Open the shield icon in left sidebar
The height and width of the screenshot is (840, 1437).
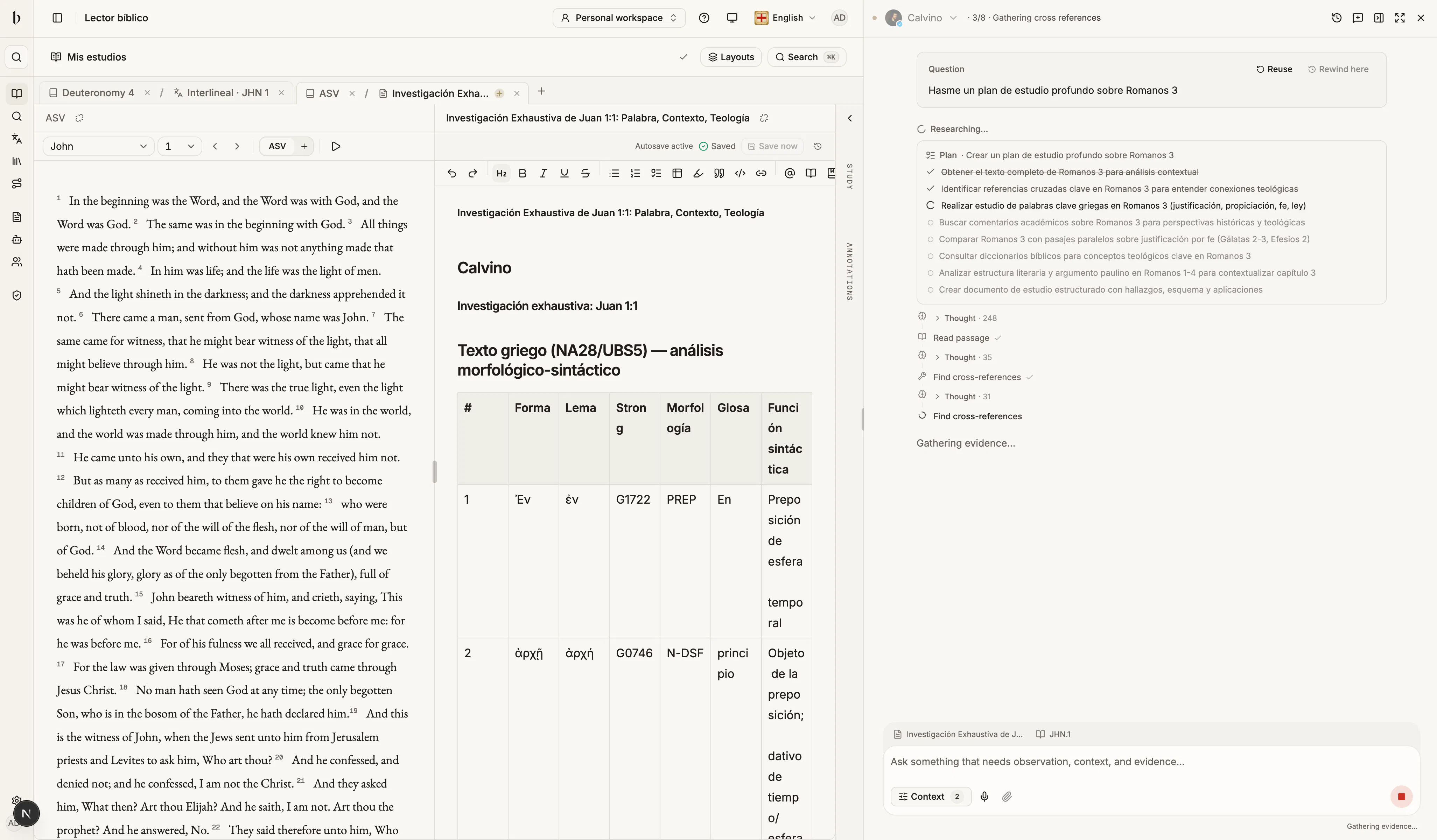click(x=16, y=295)
